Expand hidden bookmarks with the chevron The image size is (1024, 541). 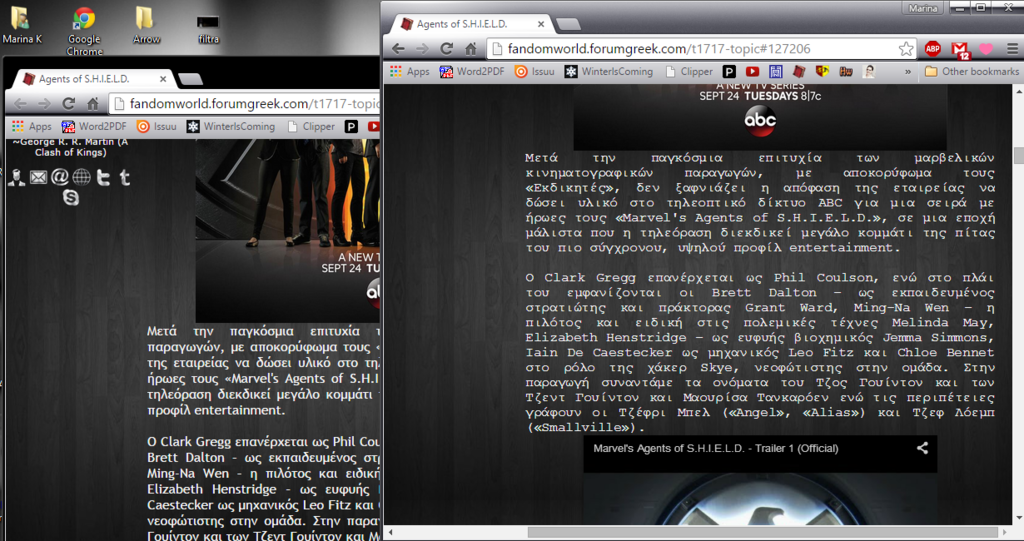pyautogui.click(x=908, y=72)
